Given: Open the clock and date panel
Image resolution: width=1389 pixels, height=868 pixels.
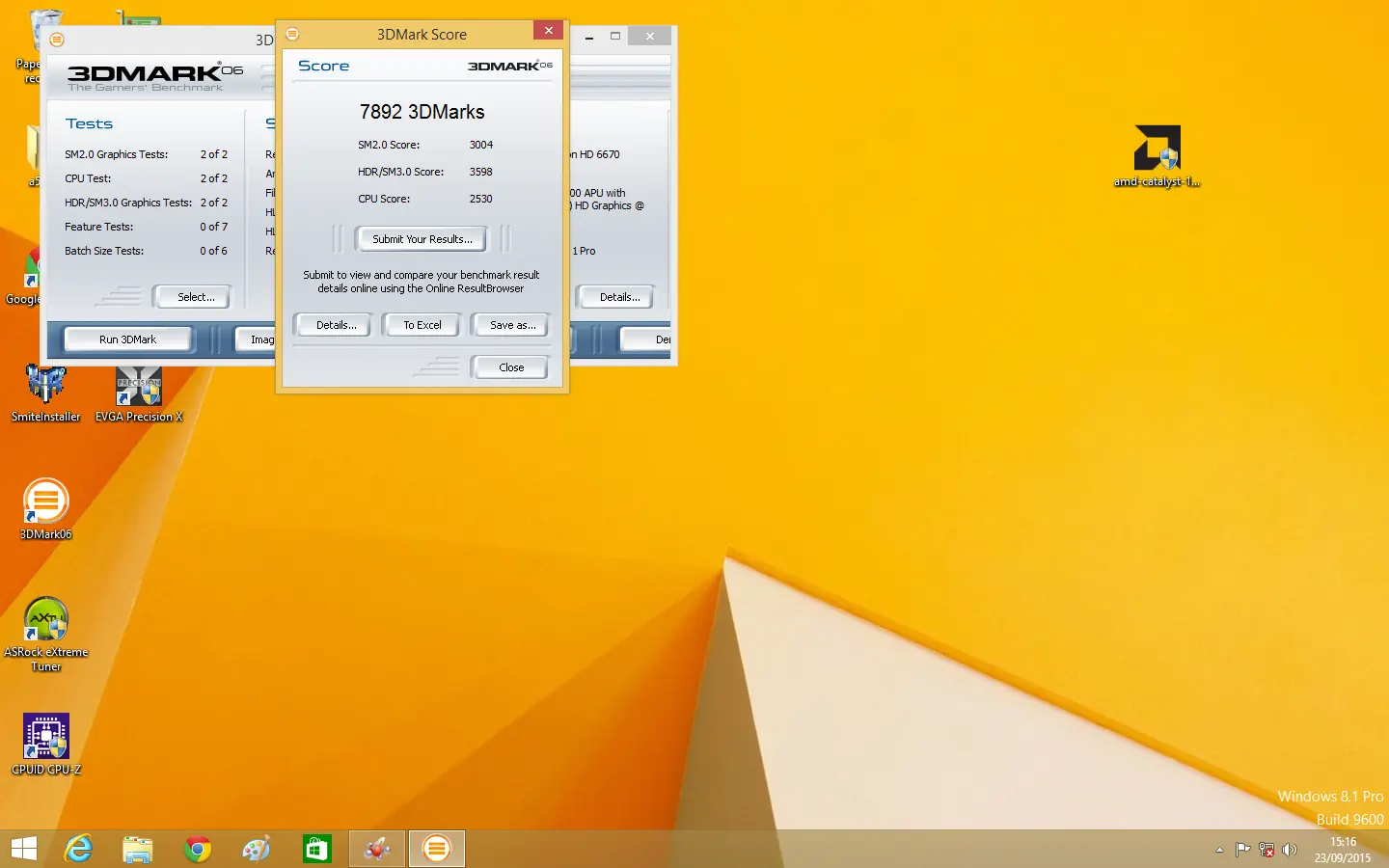Looking at the screenshot, I should pyautogui.click(x=1342, y=850).
